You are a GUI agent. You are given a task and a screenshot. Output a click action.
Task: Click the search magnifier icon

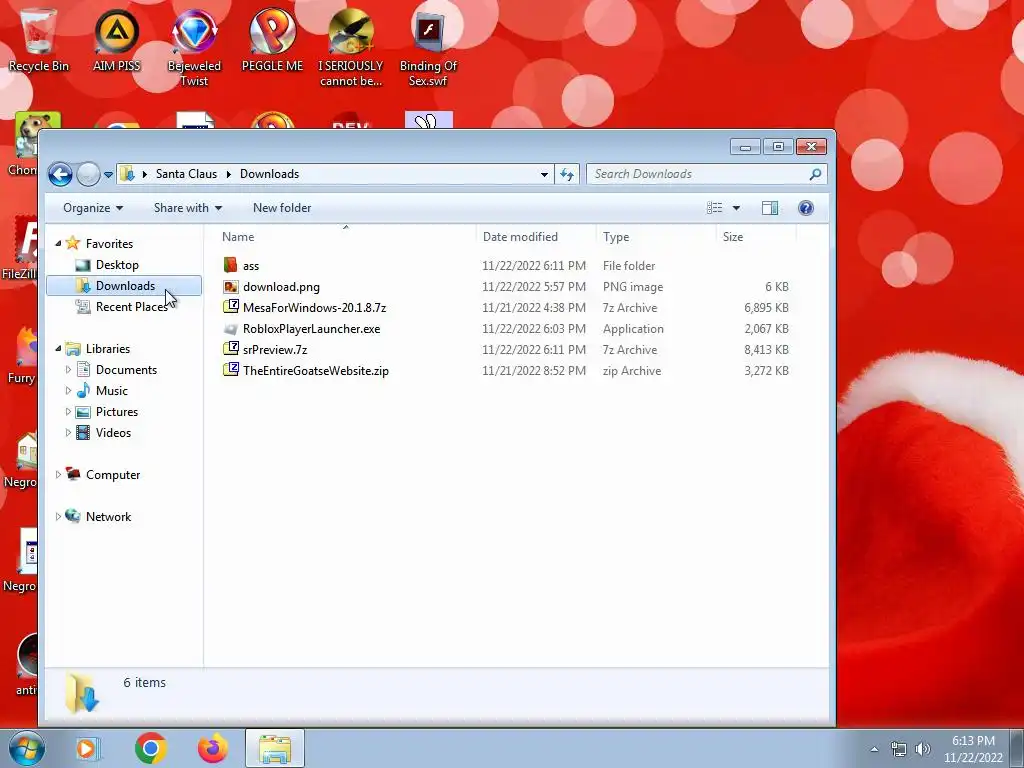click(815, 174)
